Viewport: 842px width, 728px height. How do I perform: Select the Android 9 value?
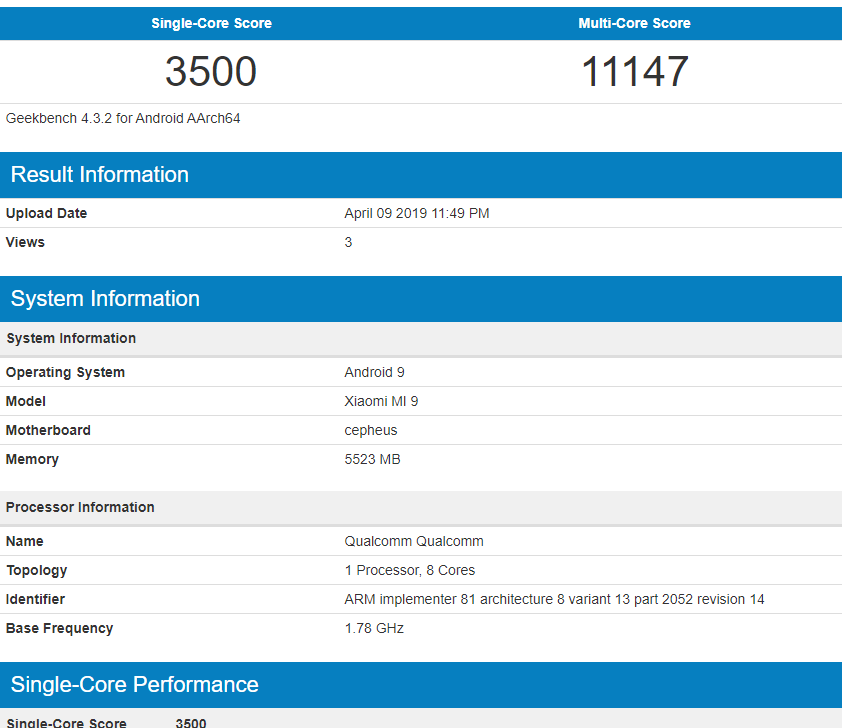click(374, 372)
